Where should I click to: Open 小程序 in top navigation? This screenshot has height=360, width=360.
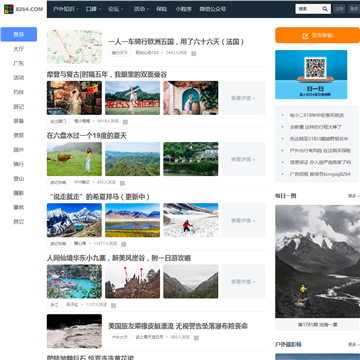pyautogui.click(x=183, y=9)
